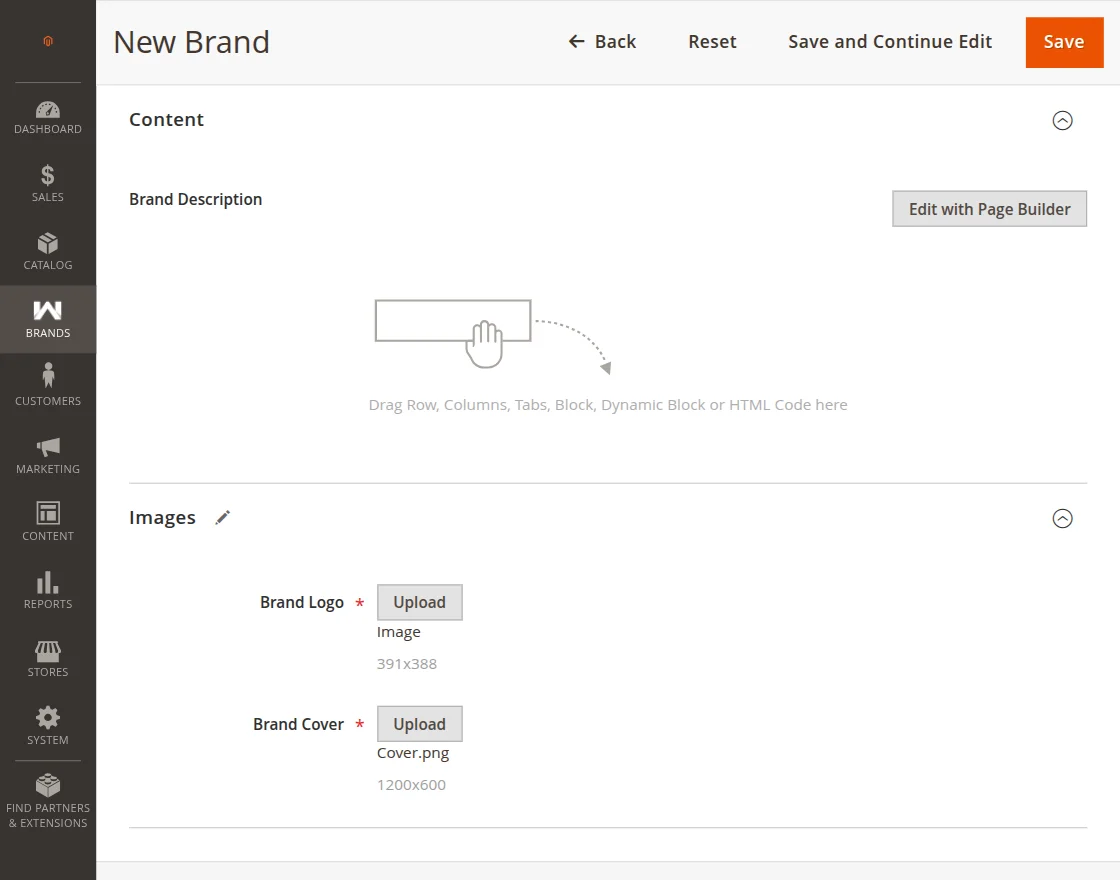Viewport: 1120px width, 880px height.
Task: Click the Brand Cover field label
Action: [299, 724]
